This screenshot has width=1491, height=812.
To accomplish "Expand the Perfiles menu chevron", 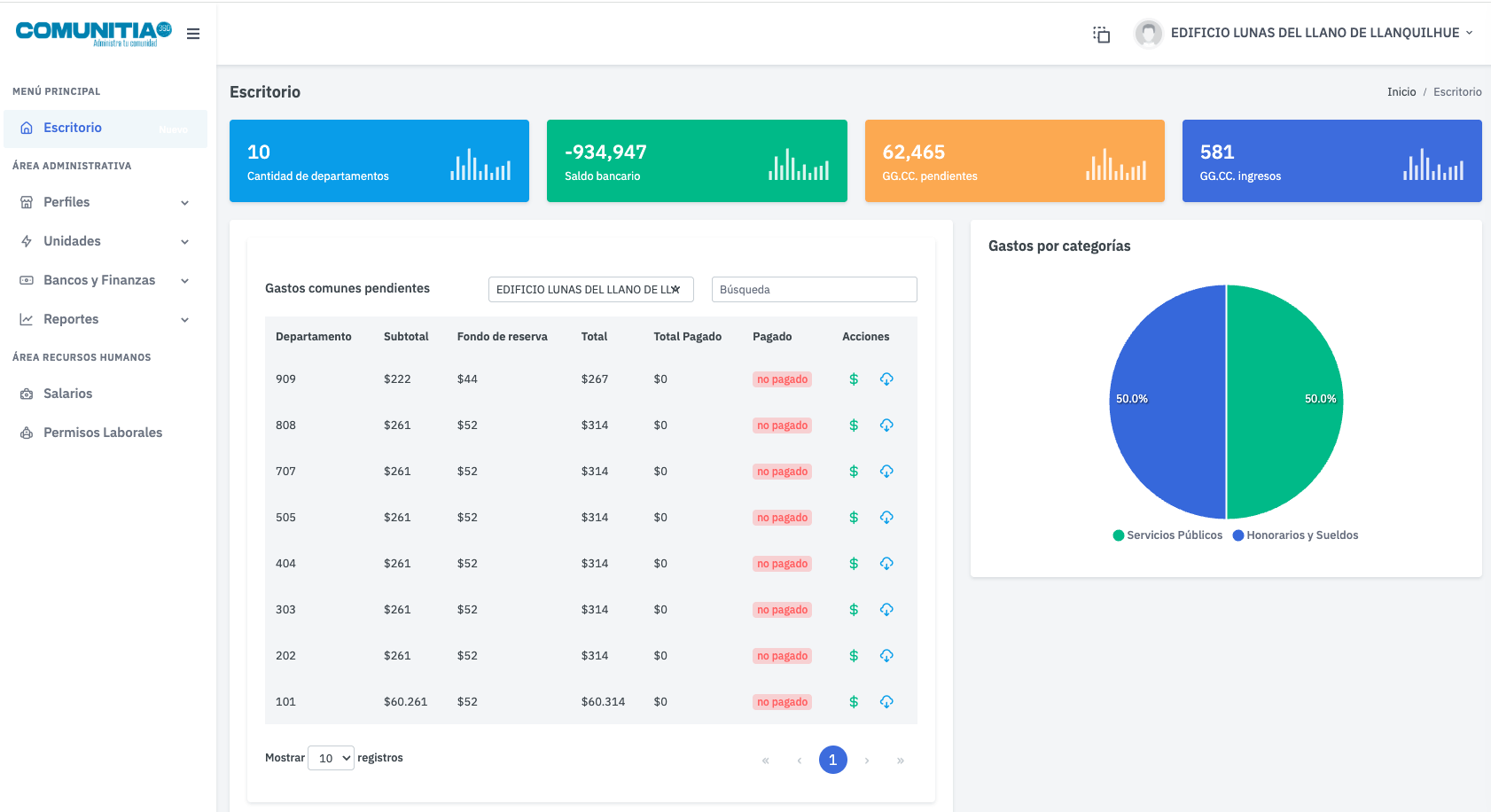I will (x=184, y=202).
